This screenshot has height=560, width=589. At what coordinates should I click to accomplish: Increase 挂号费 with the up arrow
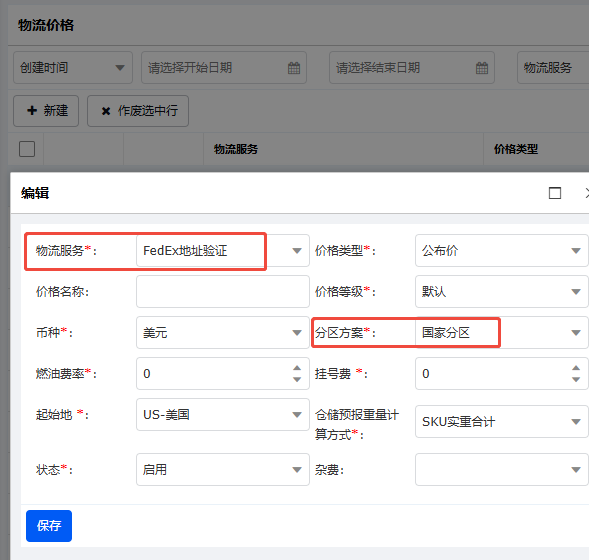pyautogui.click(x=576, y=368)
